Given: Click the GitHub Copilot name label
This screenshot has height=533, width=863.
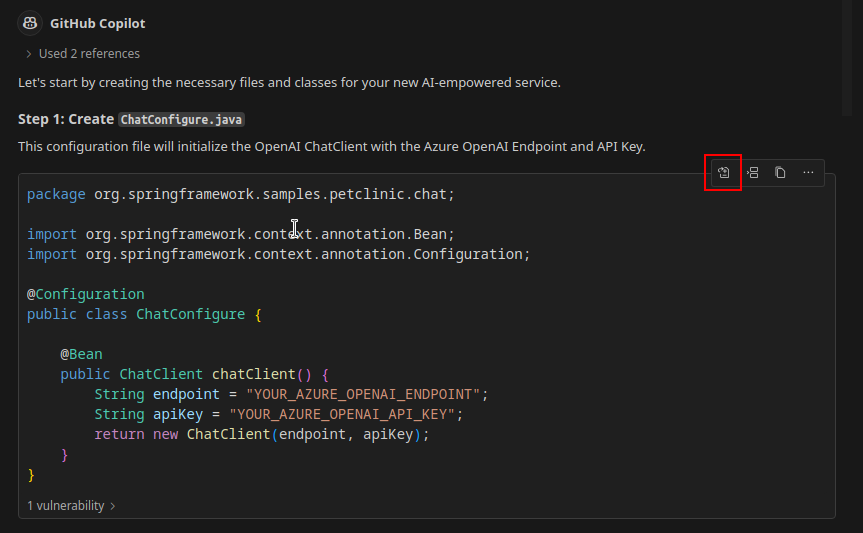Looking at the screenshot, I should click(x=97, y=23).
